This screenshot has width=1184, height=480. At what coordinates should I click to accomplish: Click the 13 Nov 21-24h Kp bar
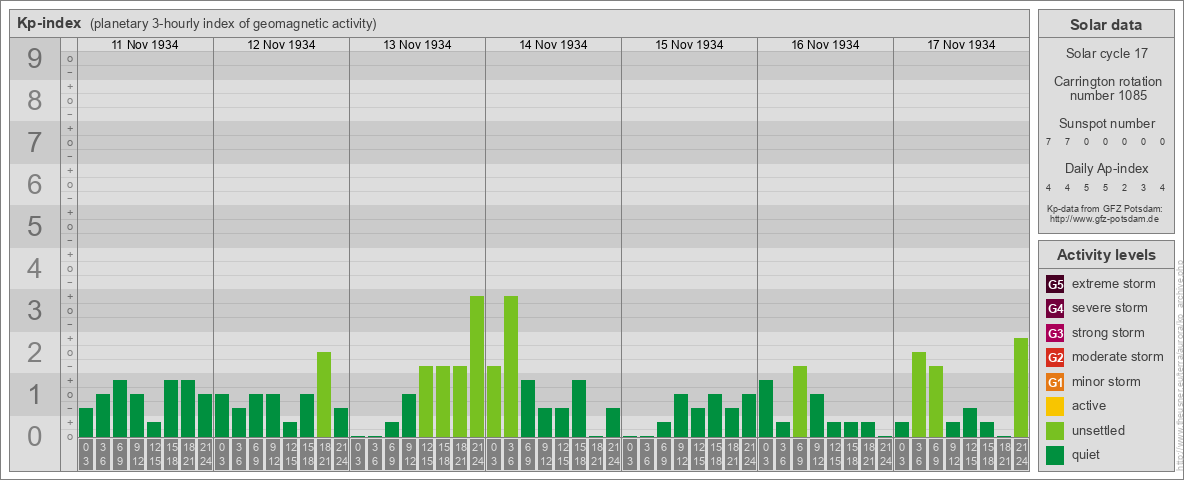pyautogui.click(x=476, y=367)
